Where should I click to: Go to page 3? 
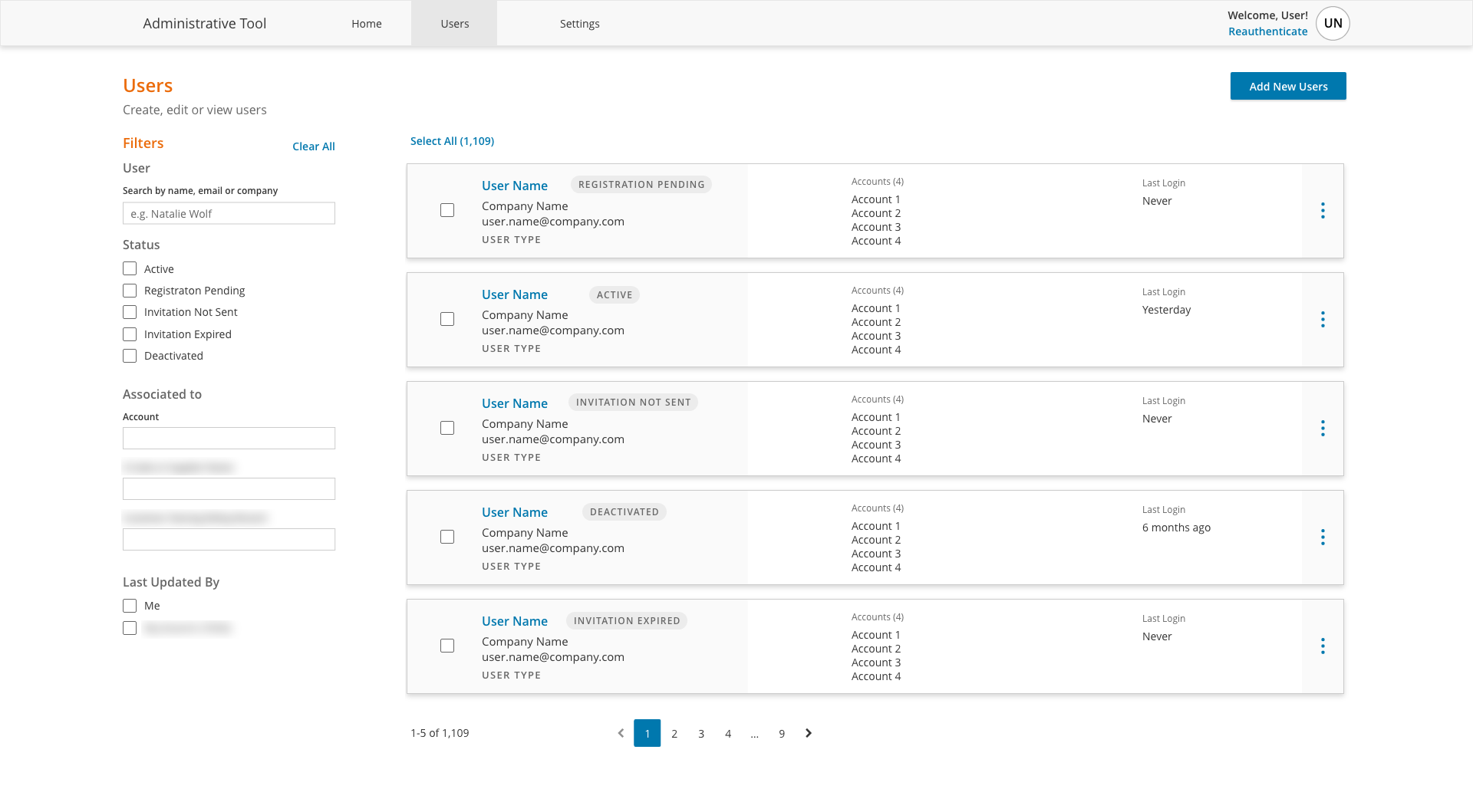pos(701,734)
